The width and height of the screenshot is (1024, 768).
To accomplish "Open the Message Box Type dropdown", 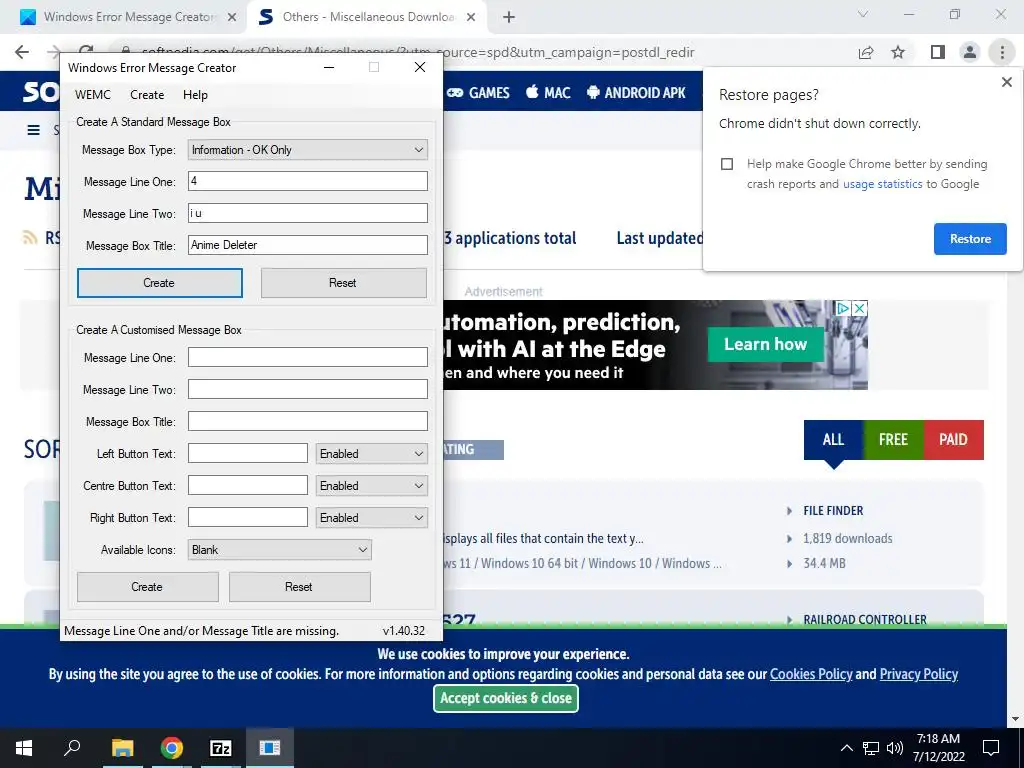I will point(308,150).
